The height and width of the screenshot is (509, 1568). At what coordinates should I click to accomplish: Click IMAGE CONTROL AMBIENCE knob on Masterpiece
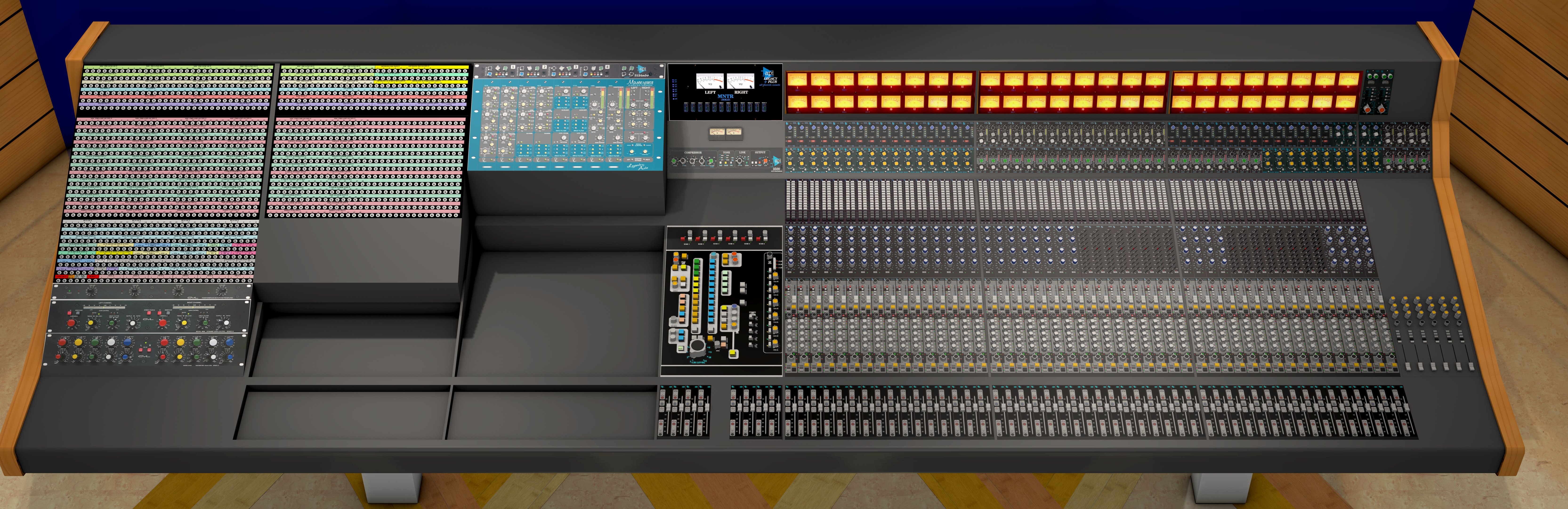(x=645, y=151)
